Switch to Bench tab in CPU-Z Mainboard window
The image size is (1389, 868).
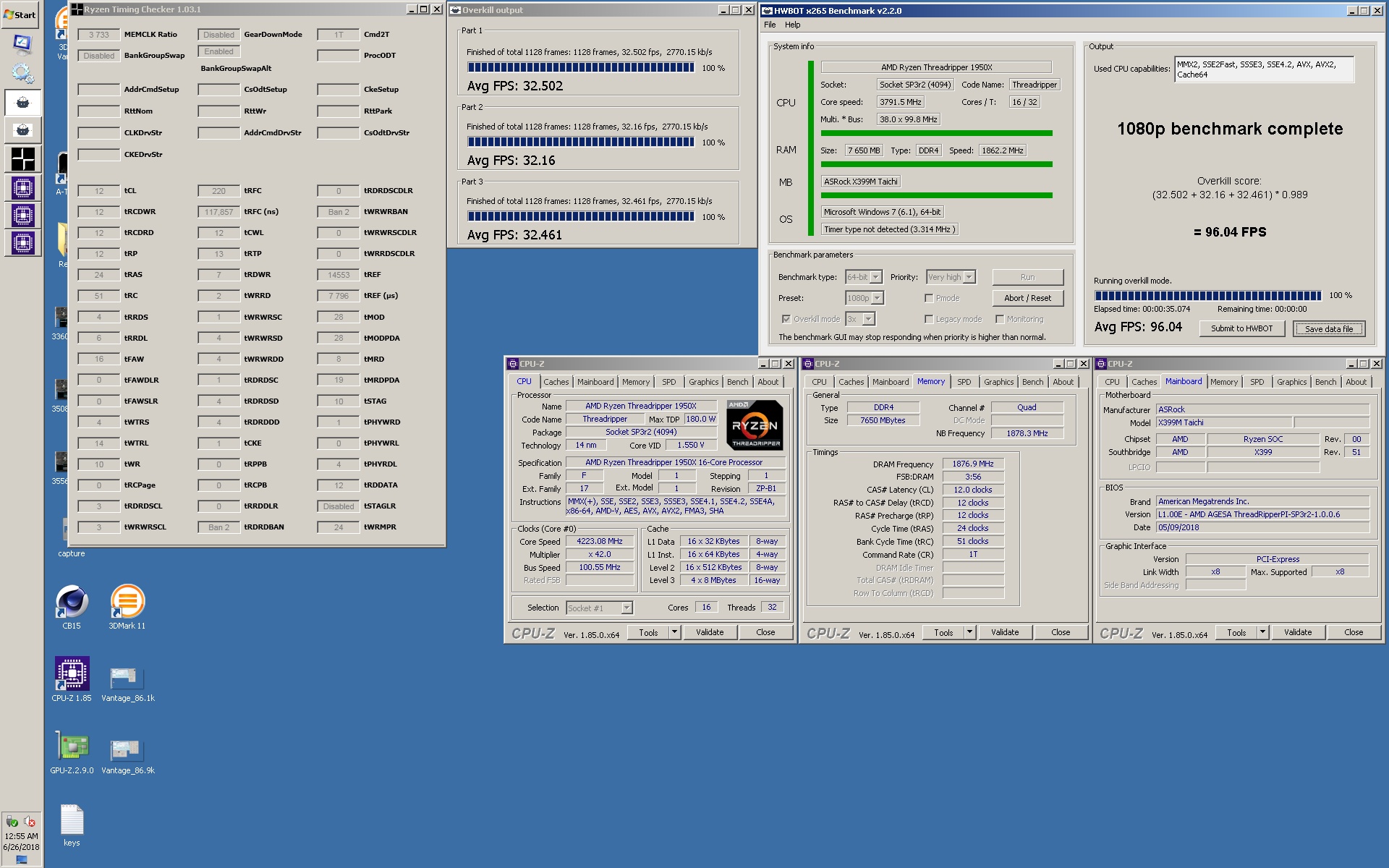pyautogui.click(x=1326, y=382)
